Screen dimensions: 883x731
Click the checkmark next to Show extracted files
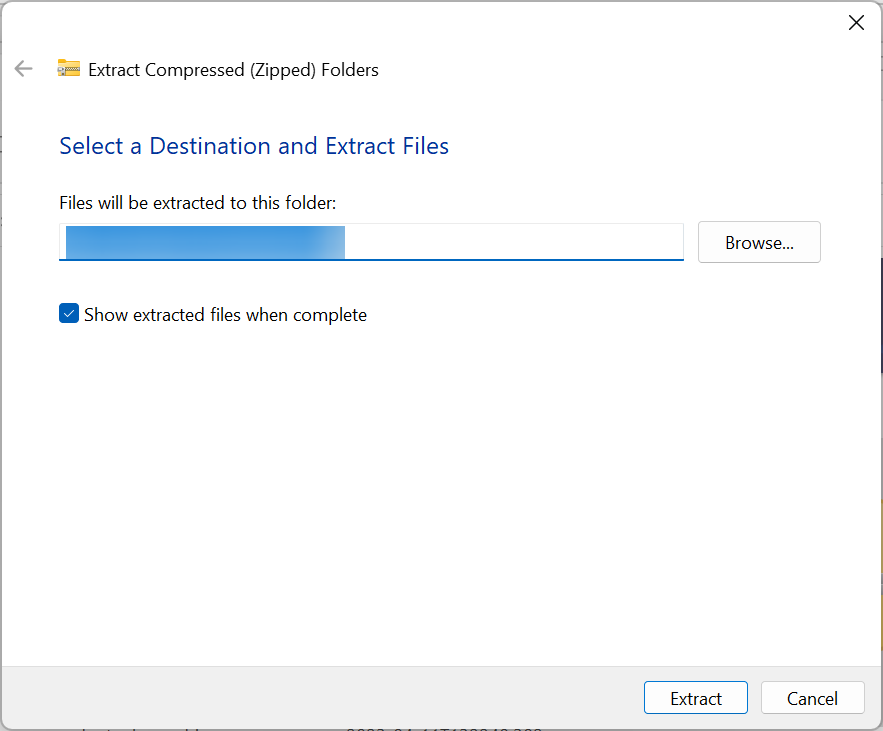point(68,313)
